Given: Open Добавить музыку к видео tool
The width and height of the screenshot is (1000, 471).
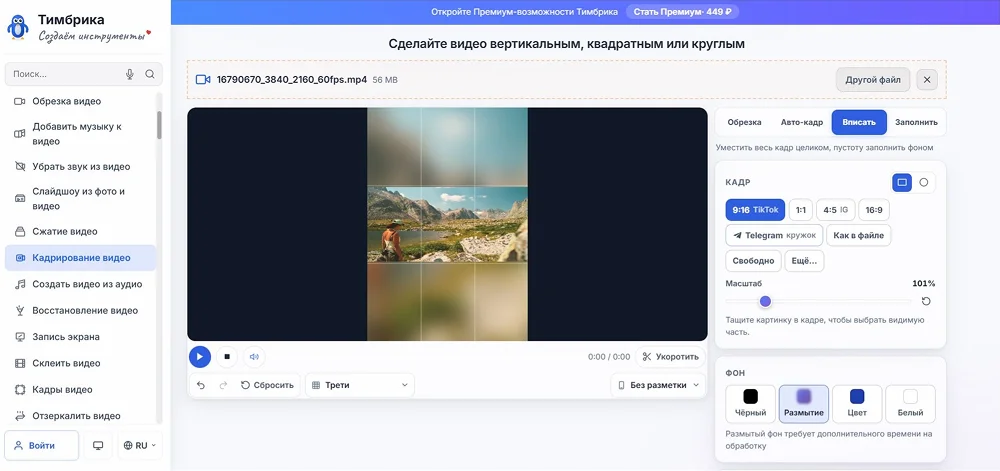Looking at the screenshot, I should click(80, 134).
